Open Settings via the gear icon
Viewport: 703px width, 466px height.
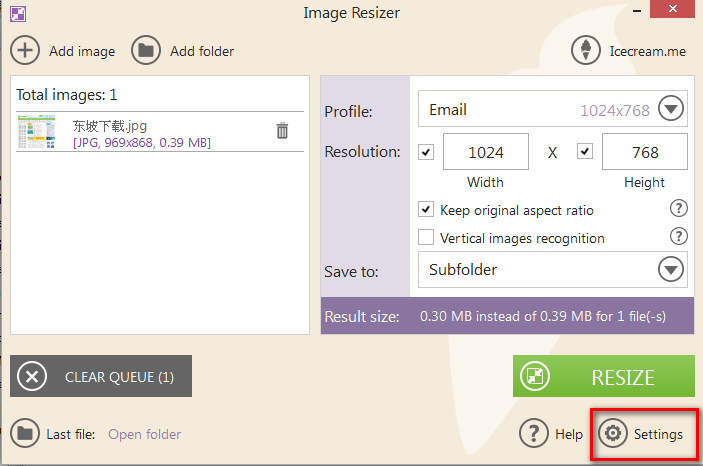coord(613,434)
